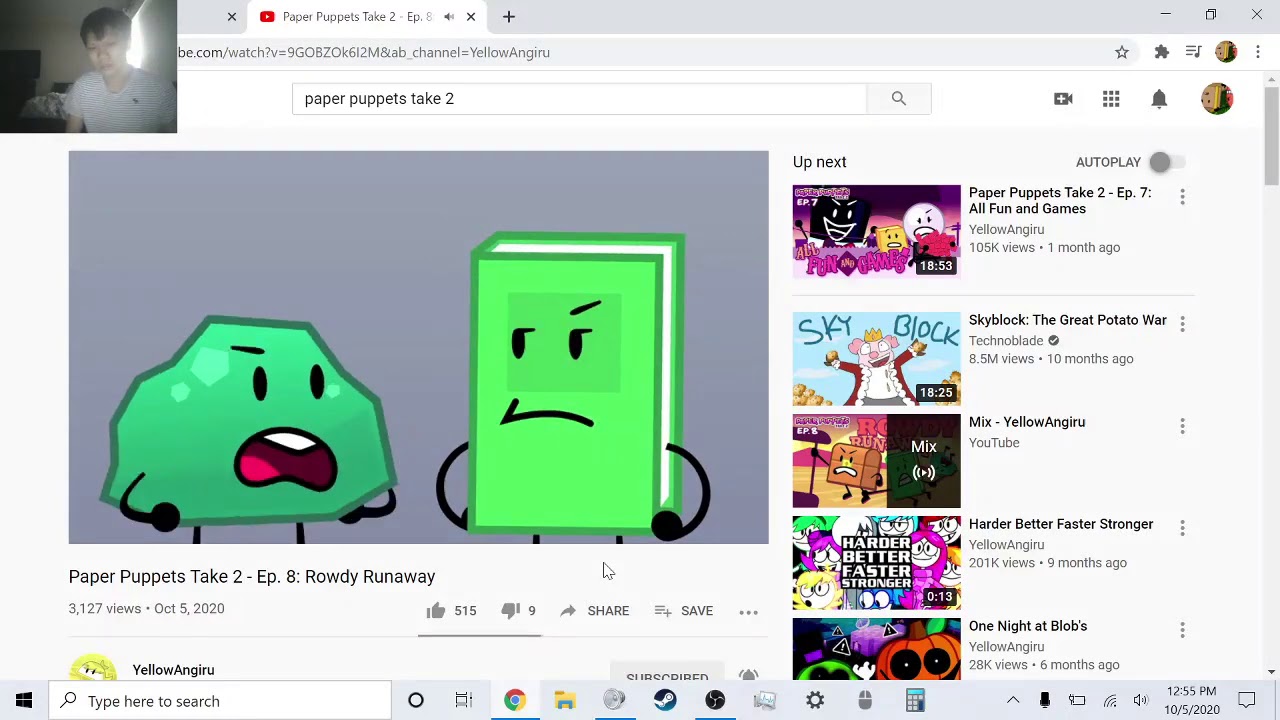The image size is (1280, 720).
Task: Open Paper Puppets Take 2 Ep. 7 title
Action: click(1060, 201)
